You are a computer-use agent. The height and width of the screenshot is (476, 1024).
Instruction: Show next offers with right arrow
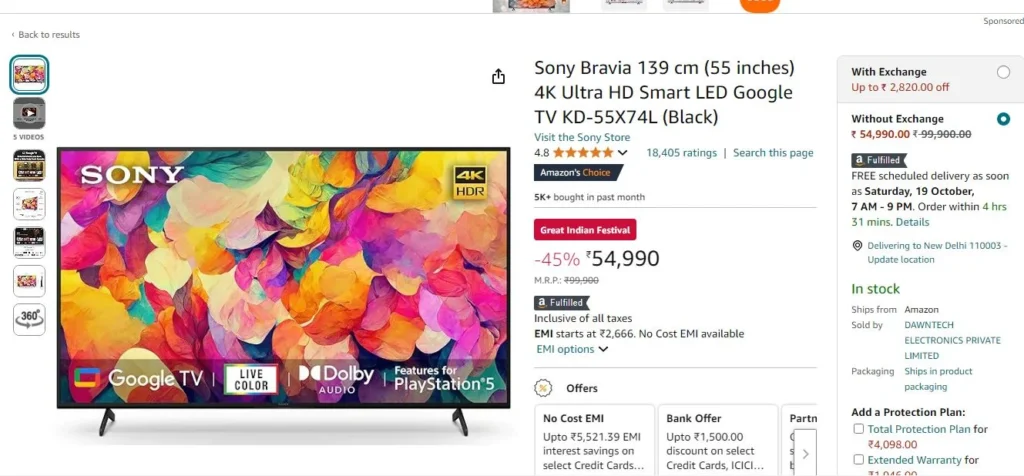click(x=805, y=454)
